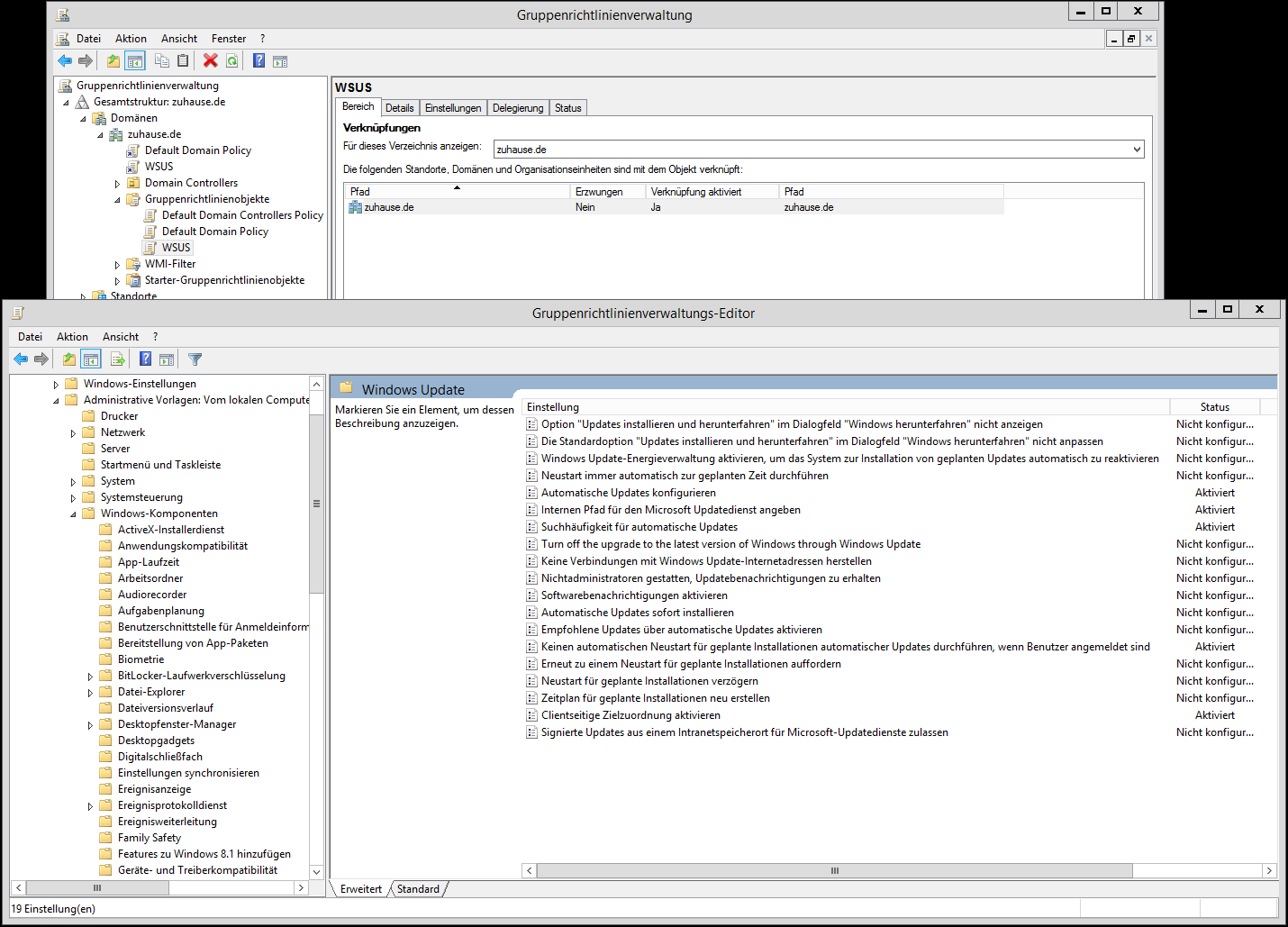Click the red delete X in the Gruppenrichtlinienverwaltung toolbar

pyautogui.click(x=211, y=60)
